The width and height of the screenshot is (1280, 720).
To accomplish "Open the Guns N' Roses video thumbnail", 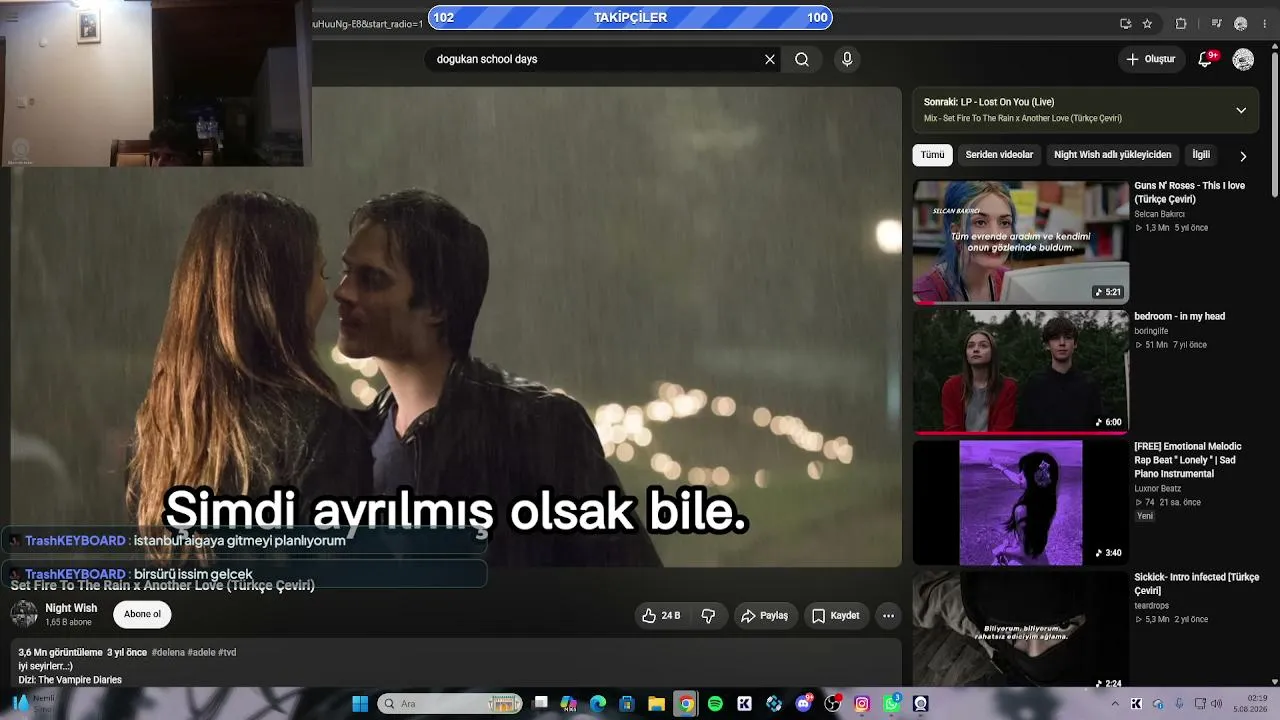I will (1020, 242).
